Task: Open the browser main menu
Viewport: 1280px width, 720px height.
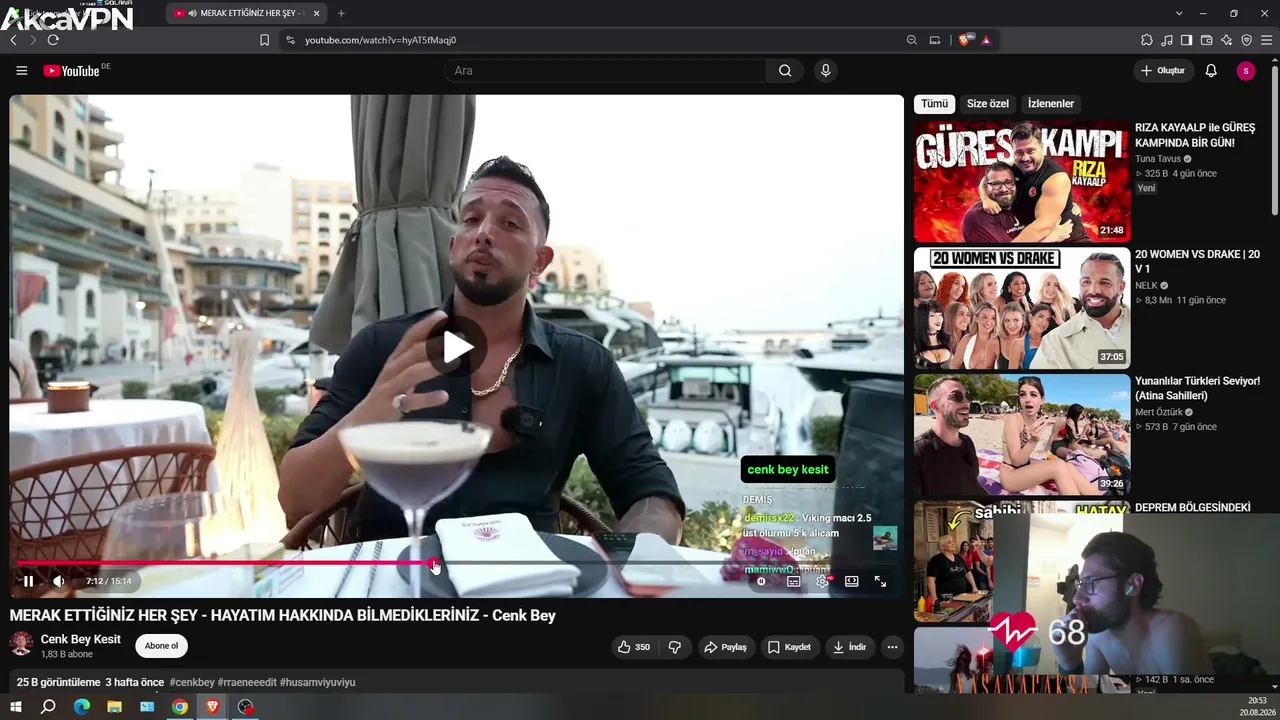Action: [1266, 40]
